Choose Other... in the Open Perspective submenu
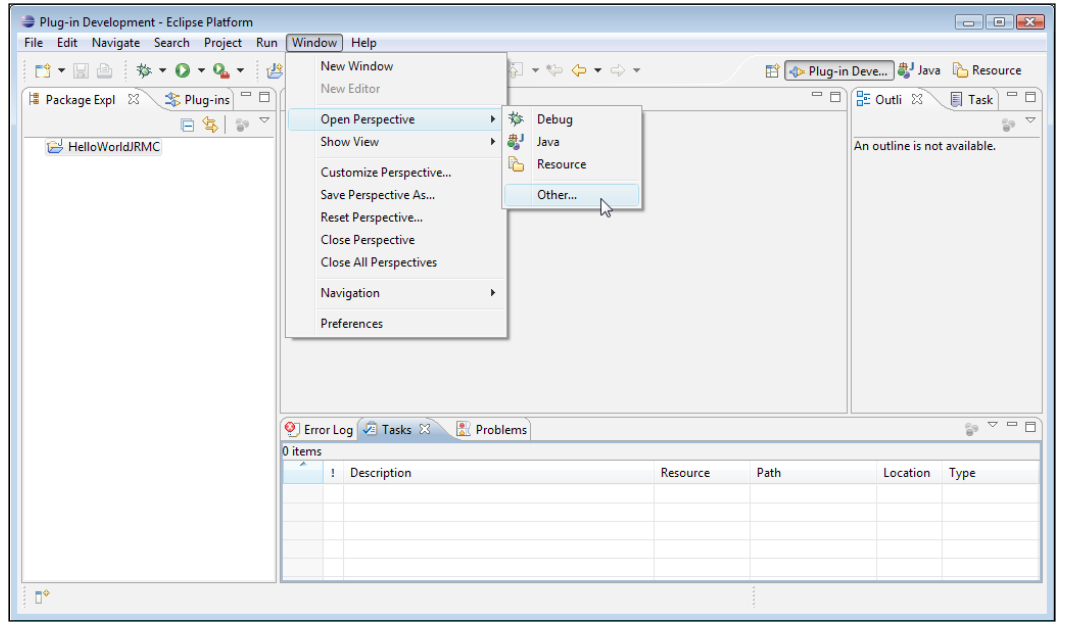Image resolution: width=1065 pixels, height=626 pixels. pos(572,195)
